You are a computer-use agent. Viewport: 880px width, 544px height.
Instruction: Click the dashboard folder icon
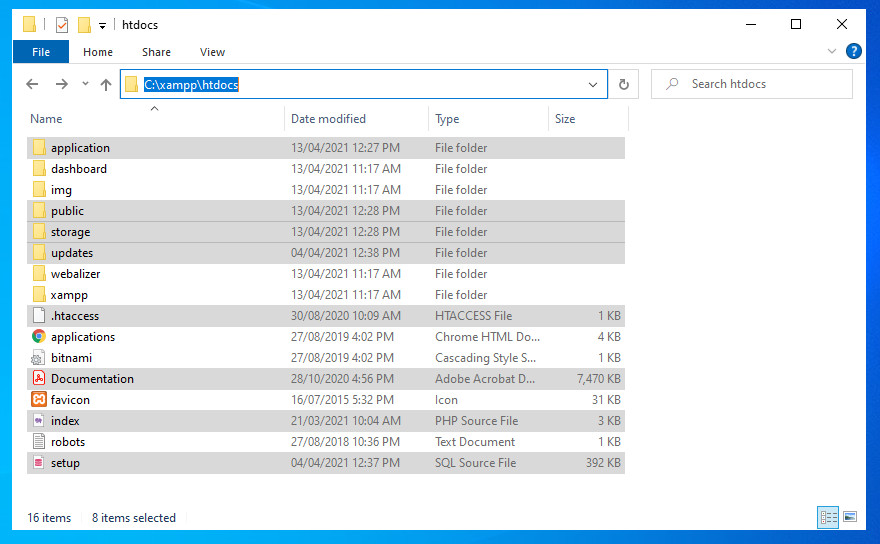pyautogui.click(x=39, y=168)
